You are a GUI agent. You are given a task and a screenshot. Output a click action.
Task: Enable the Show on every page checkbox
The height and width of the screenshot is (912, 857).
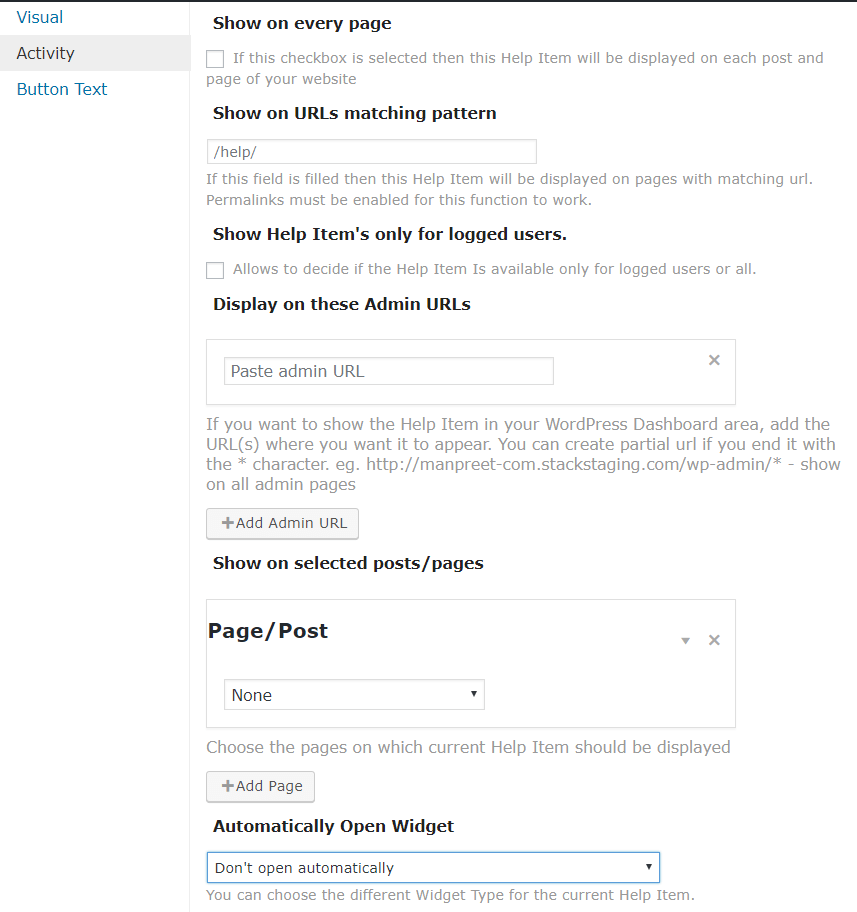(215, 59)
